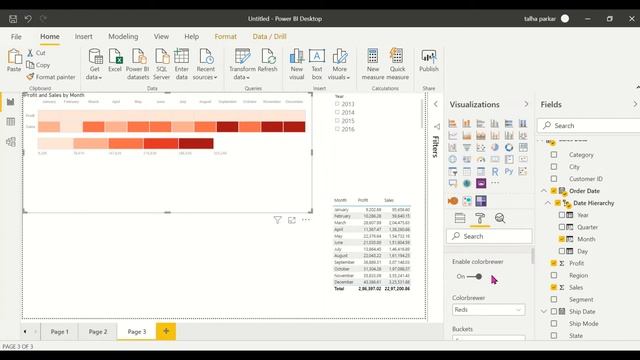The height and width of the screenshot is (360, 640).
Task: Switch to Data view in left sidebar
Action: 11,122
